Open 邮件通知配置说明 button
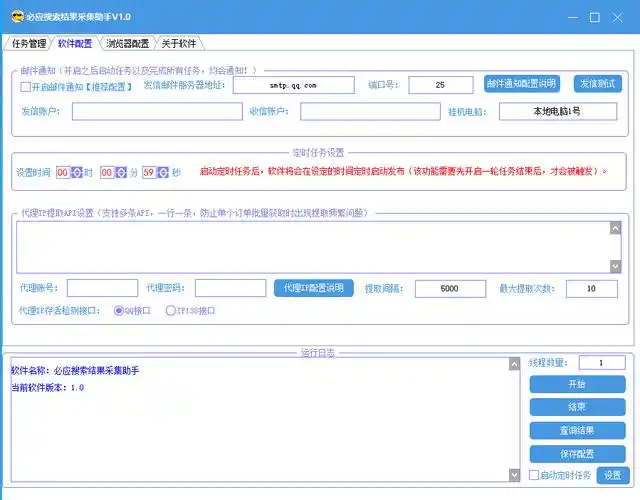640x500 pixels. click(522, 84)
